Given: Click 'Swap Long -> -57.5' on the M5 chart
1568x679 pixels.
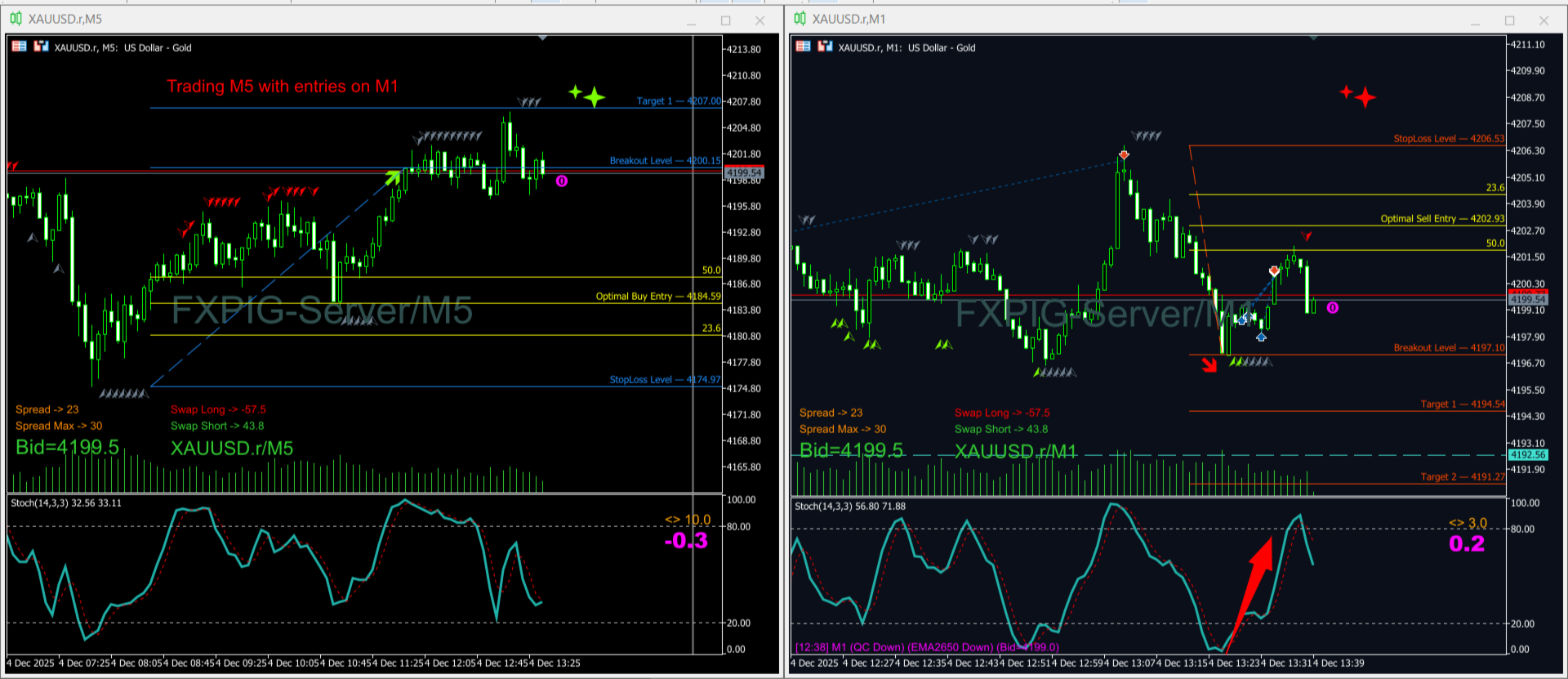Looking at the screenshot, I should click(x=218, y=409).
